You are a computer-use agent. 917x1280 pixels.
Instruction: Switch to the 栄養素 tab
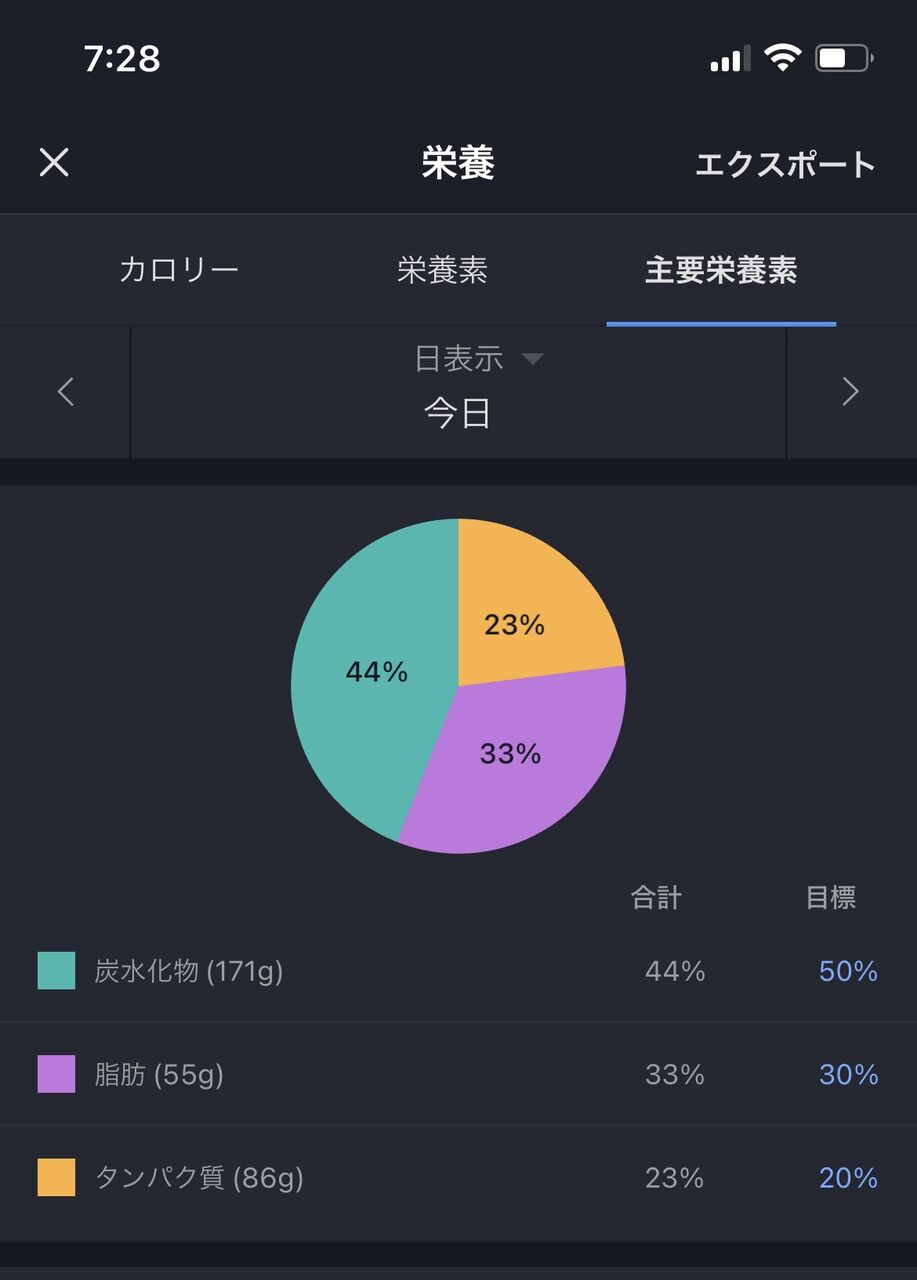(x=442, y=270)
